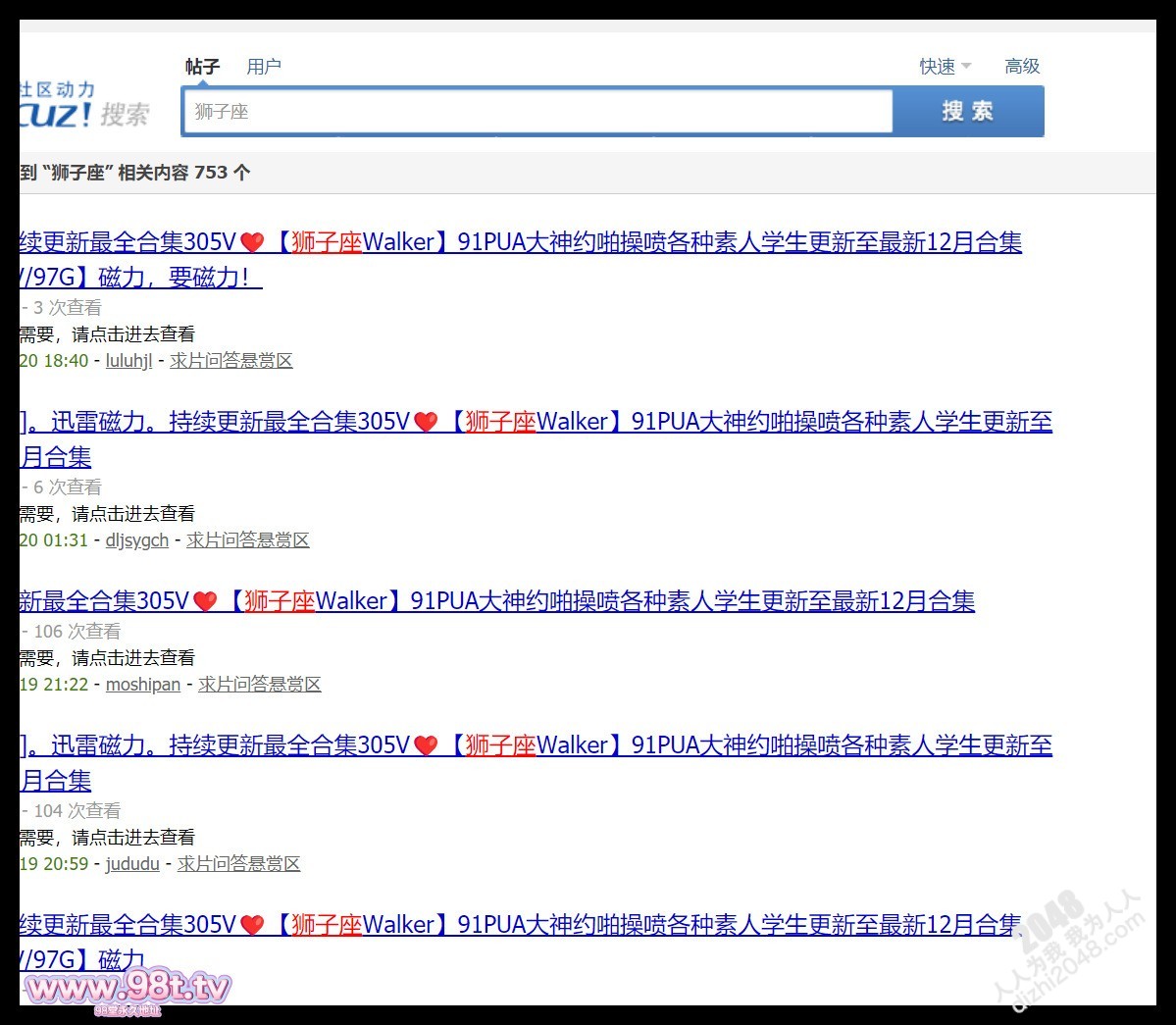
Task: Click the Discuz! search logo
Action: click(x=84, y=106)
